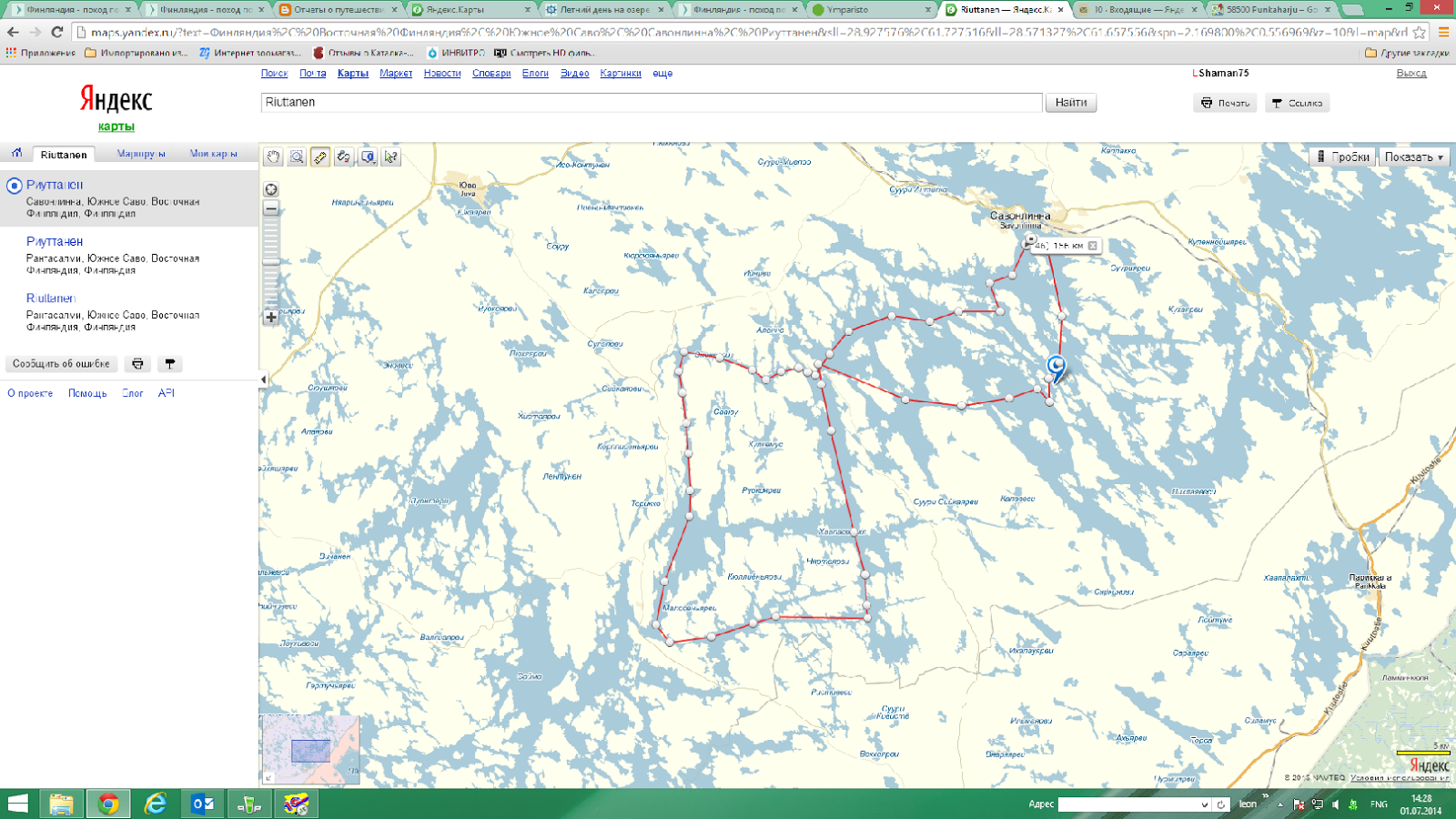Image resolution: width=1456 pixels, height=819 pixels.
Task: Expand the minimap corner toggle
Action: [268, 778]
